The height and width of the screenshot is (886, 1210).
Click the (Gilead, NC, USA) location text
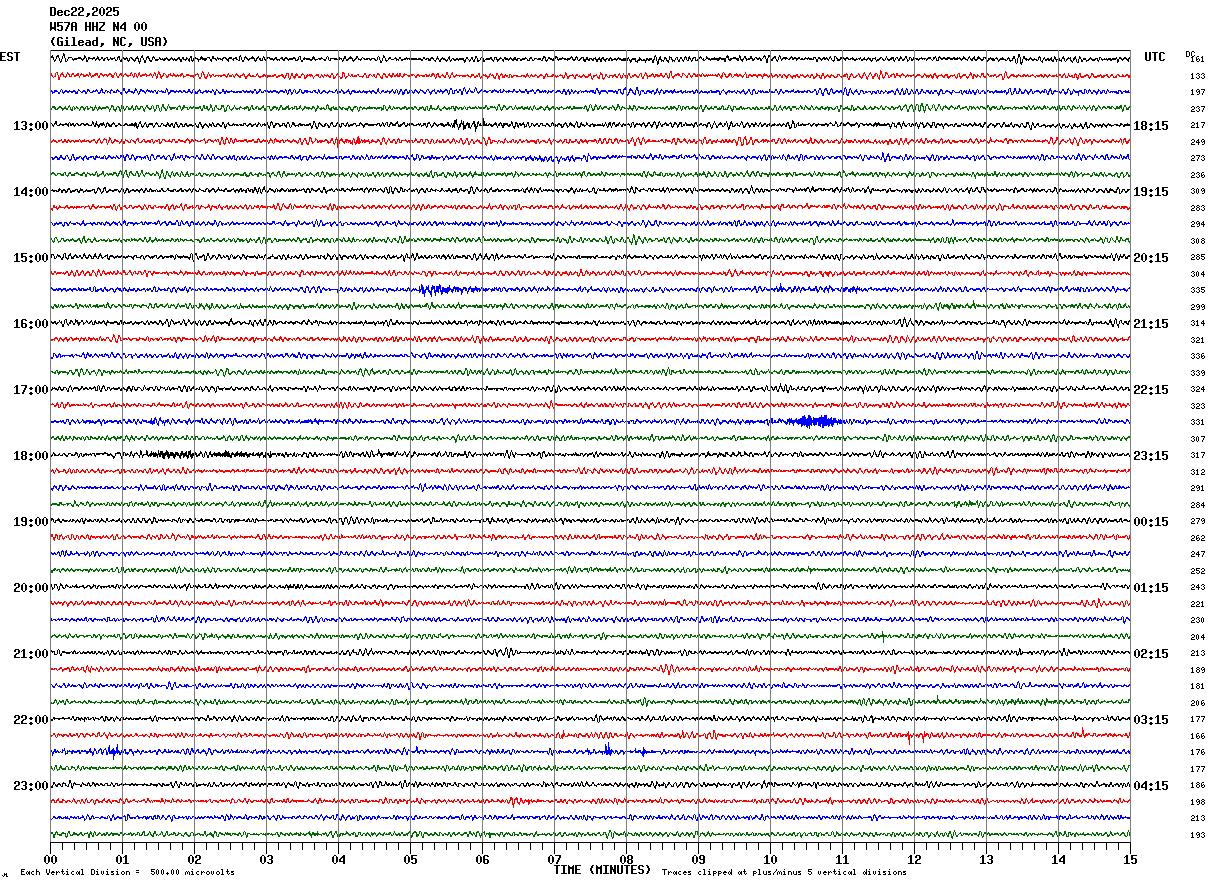[109, 42]
